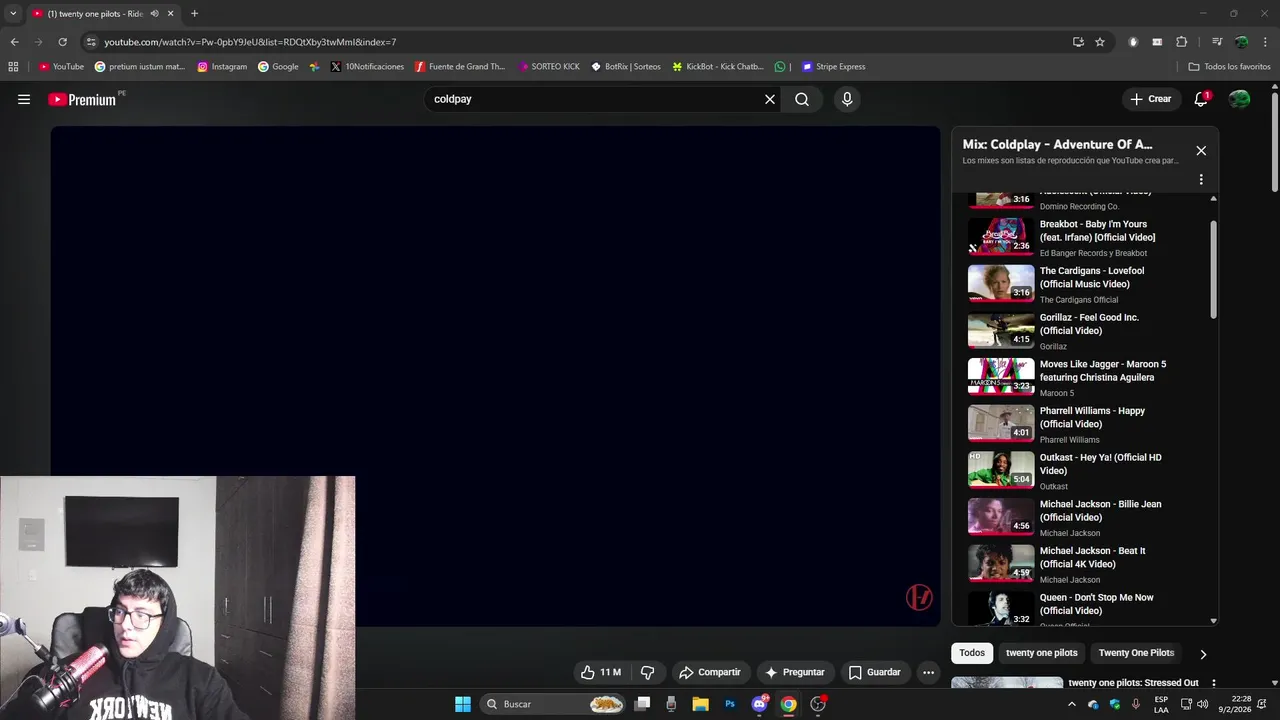Open the Stripe Express bookmark
The image size is (1280, 720).
(834, 67)
